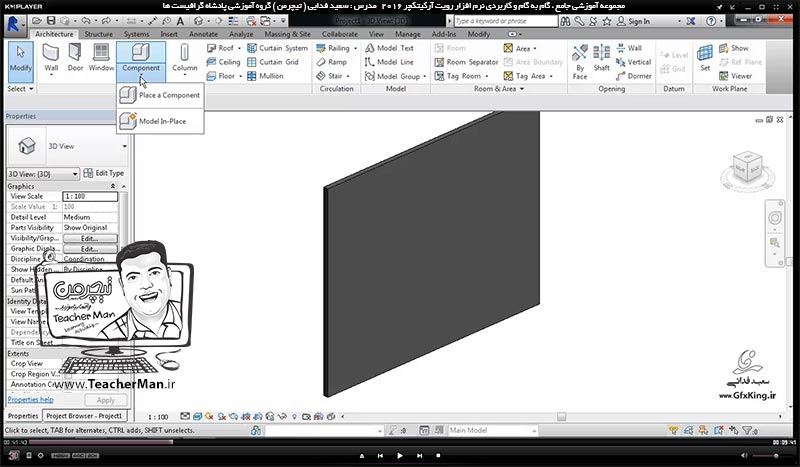Click the Set work plane tool
Screen dimensions: 800x467
pos(705,58)
